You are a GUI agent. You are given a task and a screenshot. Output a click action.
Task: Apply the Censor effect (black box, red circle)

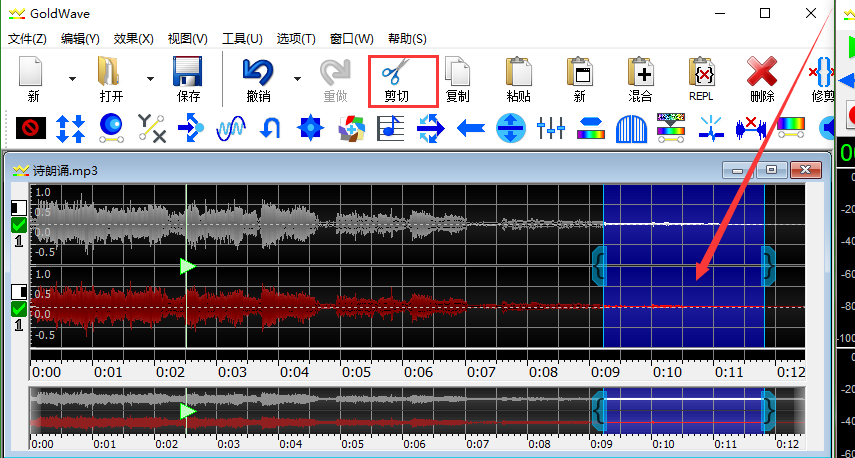tap(31, 128)
